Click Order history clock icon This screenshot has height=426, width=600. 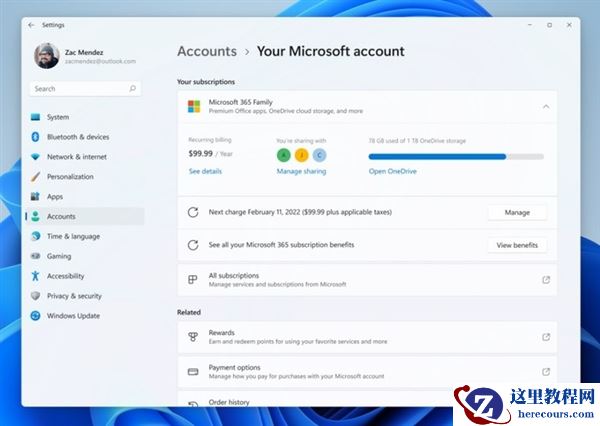coord(193,404)
